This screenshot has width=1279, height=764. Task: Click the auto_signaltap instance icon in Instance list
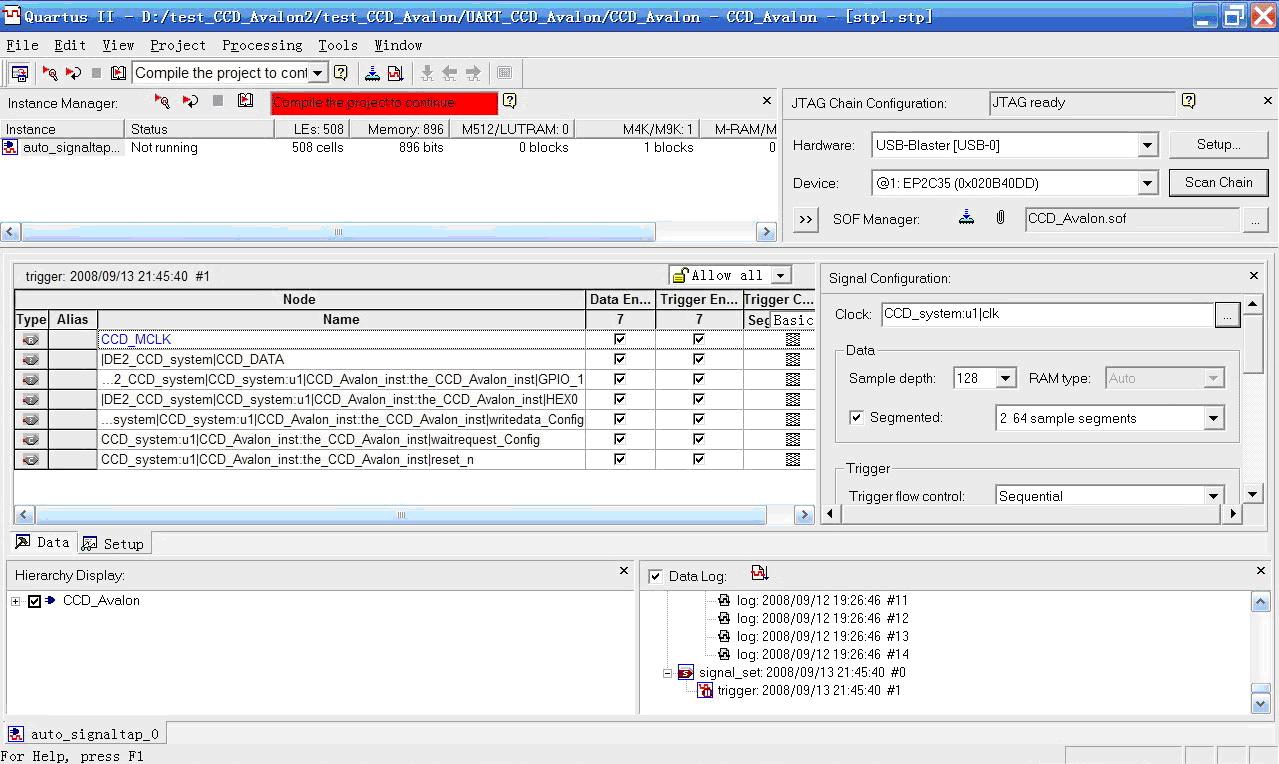tap(10, 147)
